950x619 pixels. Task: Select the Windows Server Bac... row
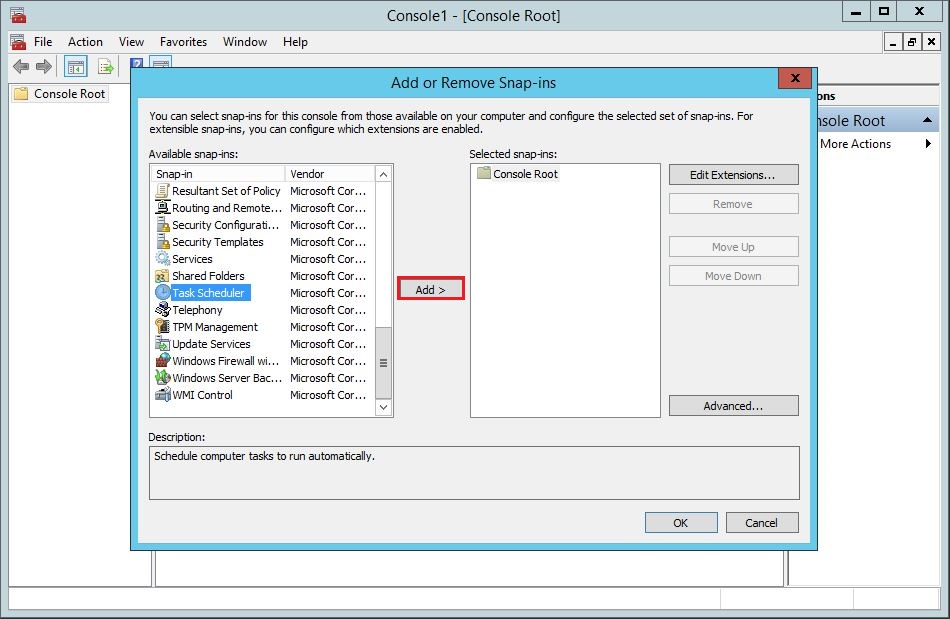[x=264, y=377]
